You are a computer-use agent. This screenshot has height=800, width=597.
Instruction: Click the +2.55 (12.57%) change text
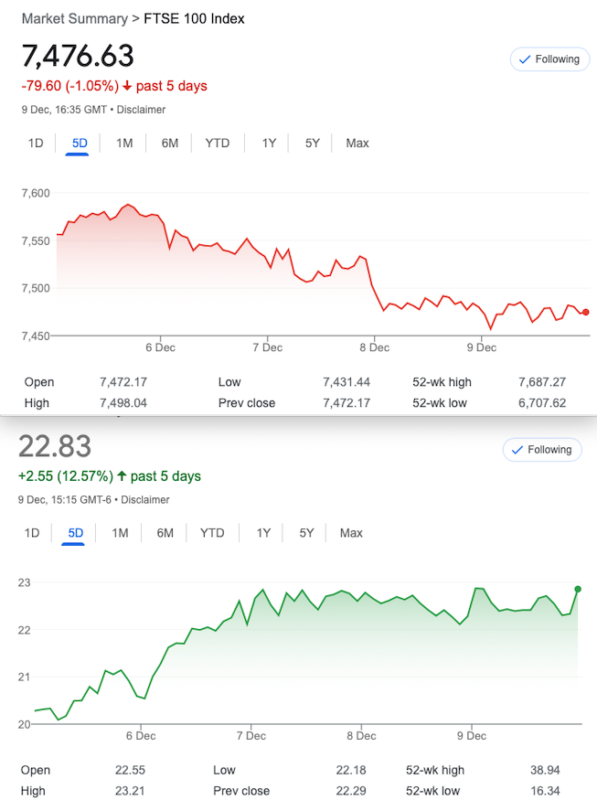pos(66,477)
